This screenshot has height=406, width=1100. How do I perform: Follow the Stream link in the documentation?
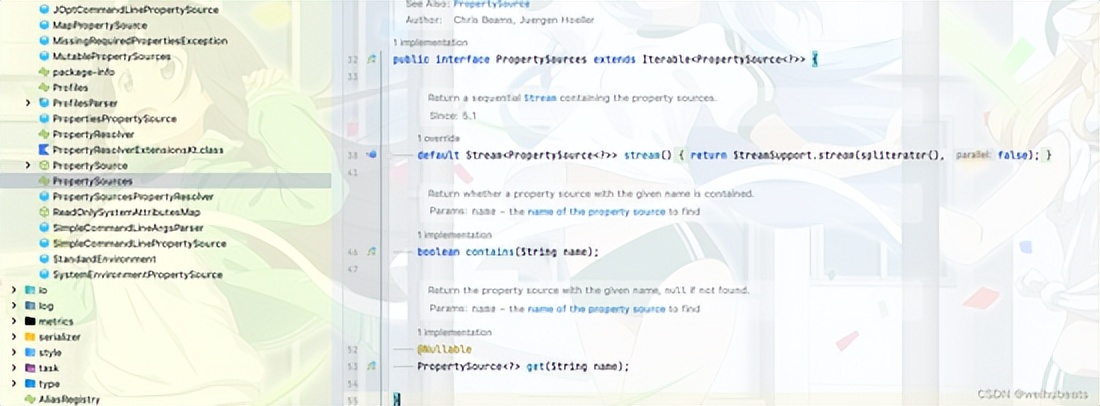pyautogui.click(x=540, y=98)
